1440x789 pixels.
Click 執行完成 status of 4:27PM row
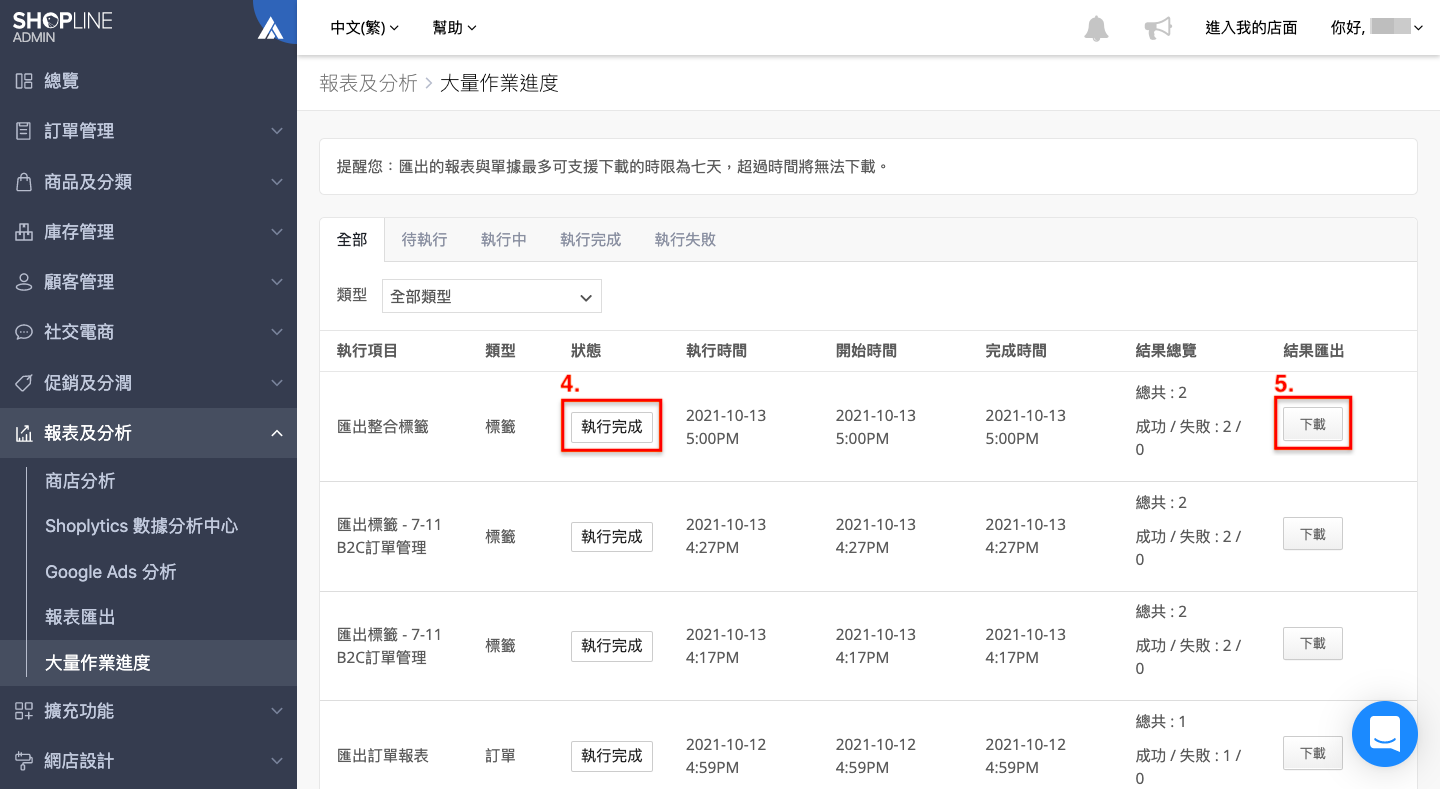[612, 537]
